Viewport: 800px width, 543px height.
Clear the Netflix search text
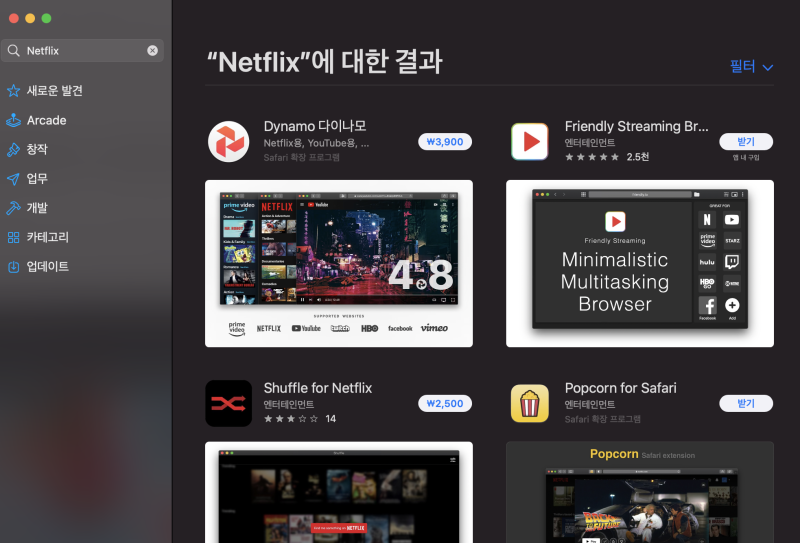[x=152, y=51]
